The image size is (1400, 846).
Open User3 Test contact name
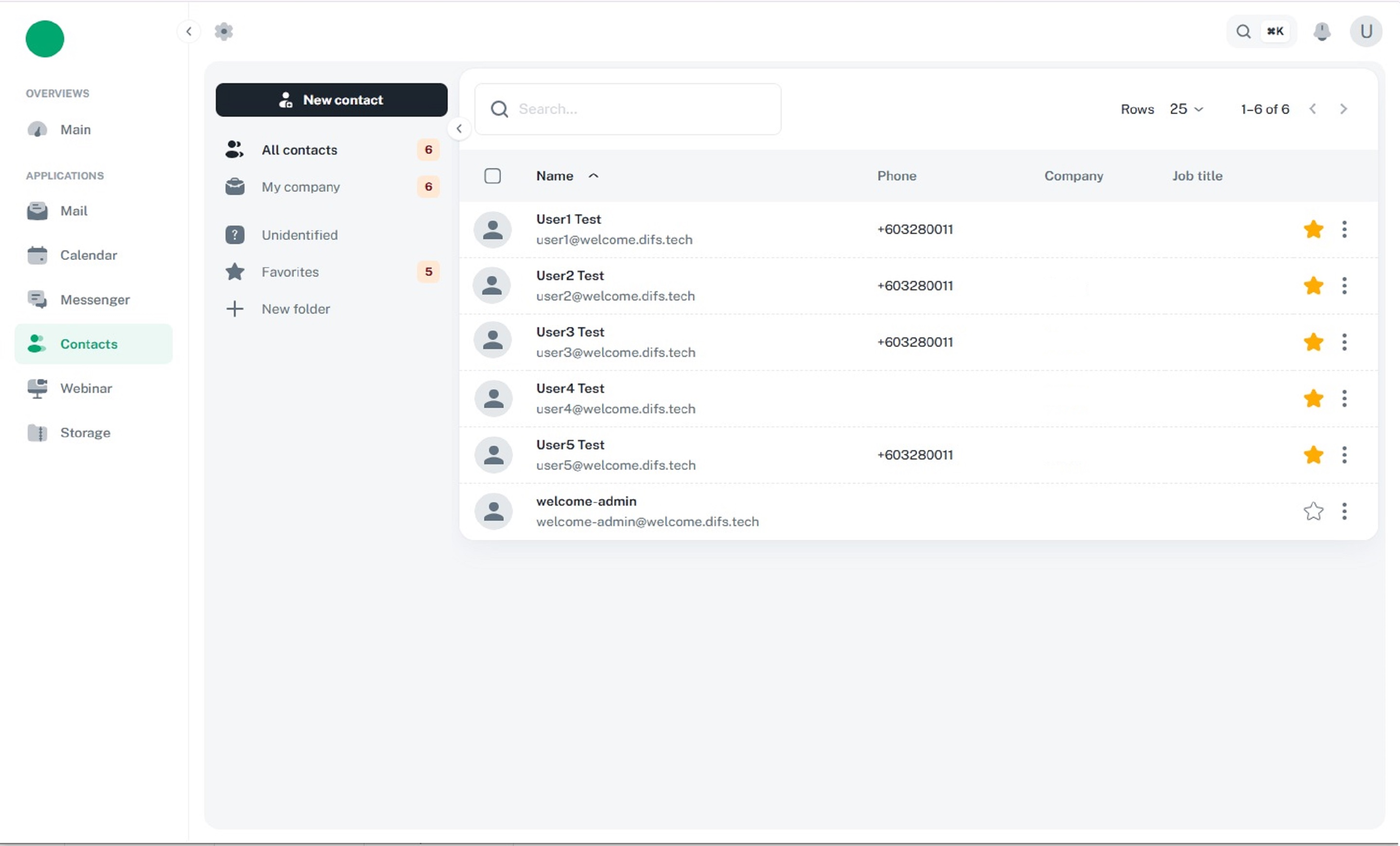pos(570,332)
